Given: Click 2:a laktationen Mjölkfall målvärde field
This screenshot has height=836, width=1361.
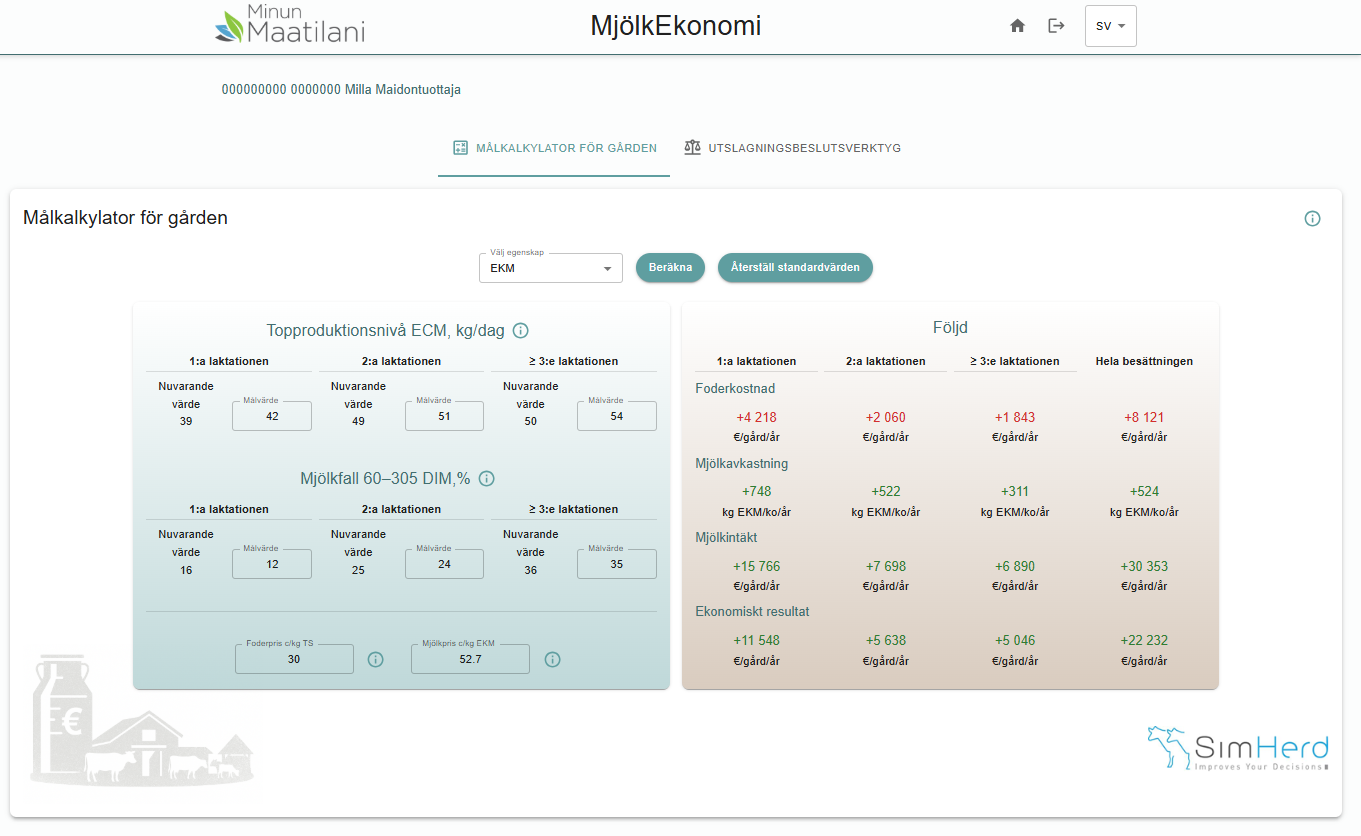Looking at the screenshot, I should point(444,564).
